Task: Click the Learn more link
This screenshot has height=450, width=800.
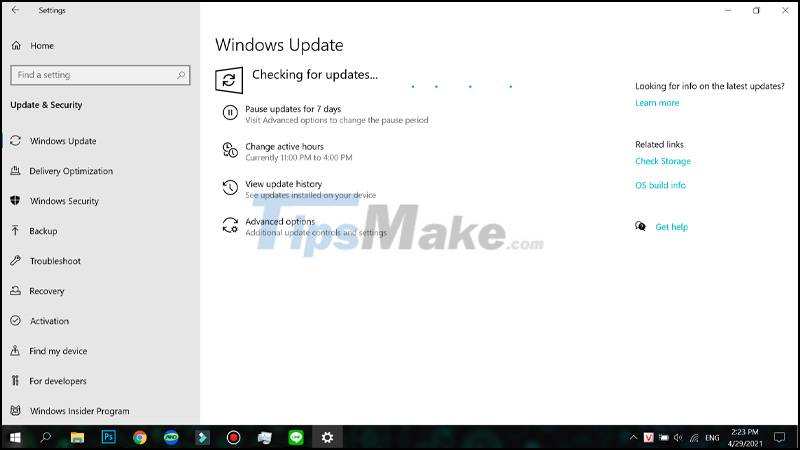Action: tap(657, 103)
